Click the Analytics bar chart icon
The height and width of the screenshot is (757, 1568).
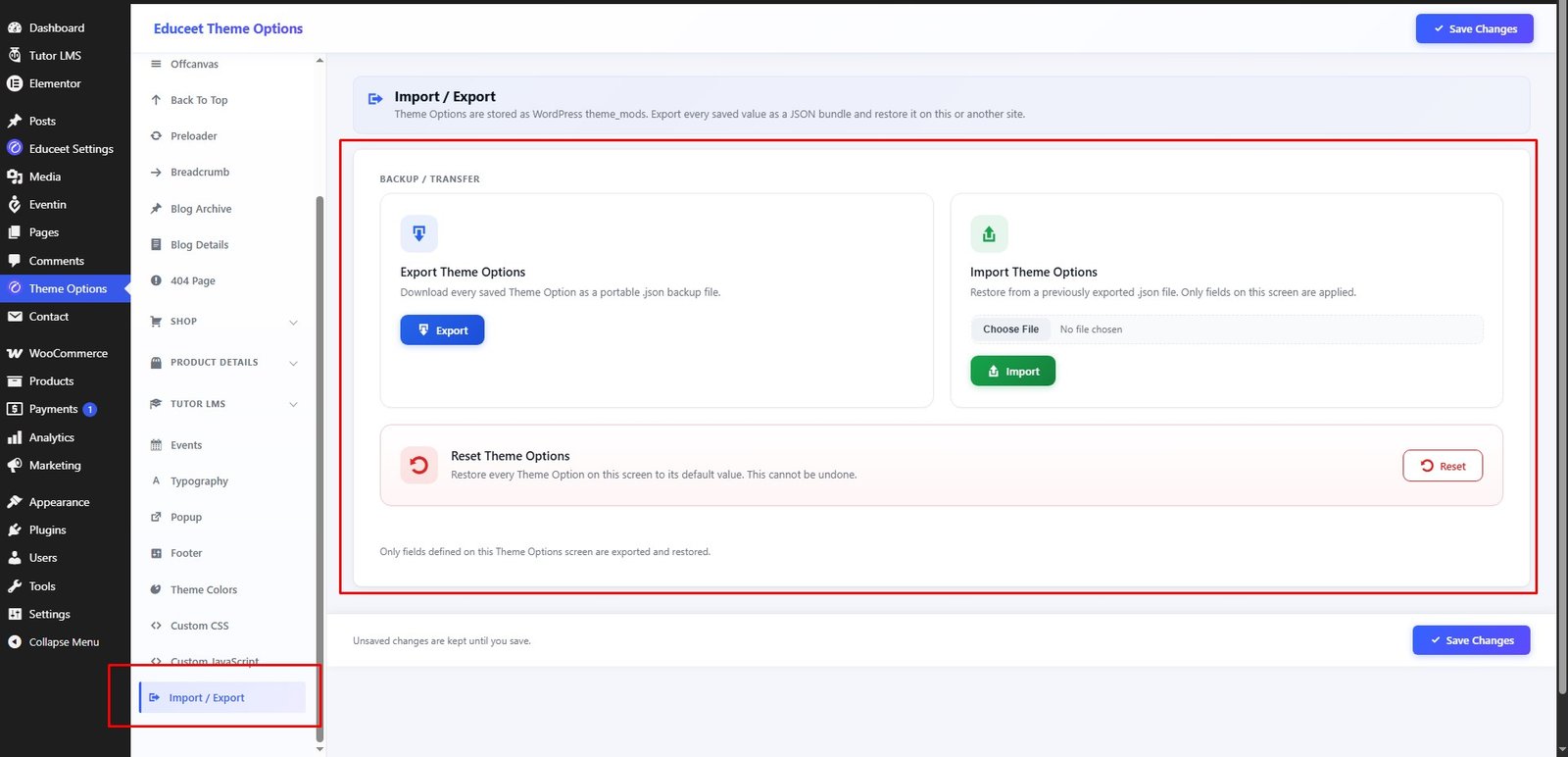click(15, 437)
